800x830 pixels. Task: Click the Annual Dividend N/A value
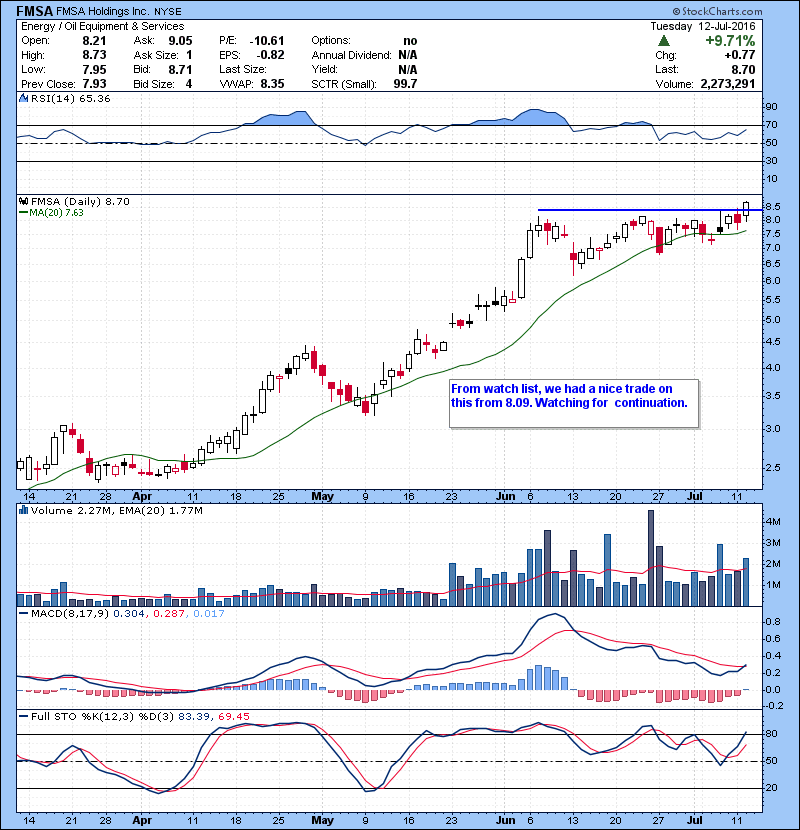(408, 55)
